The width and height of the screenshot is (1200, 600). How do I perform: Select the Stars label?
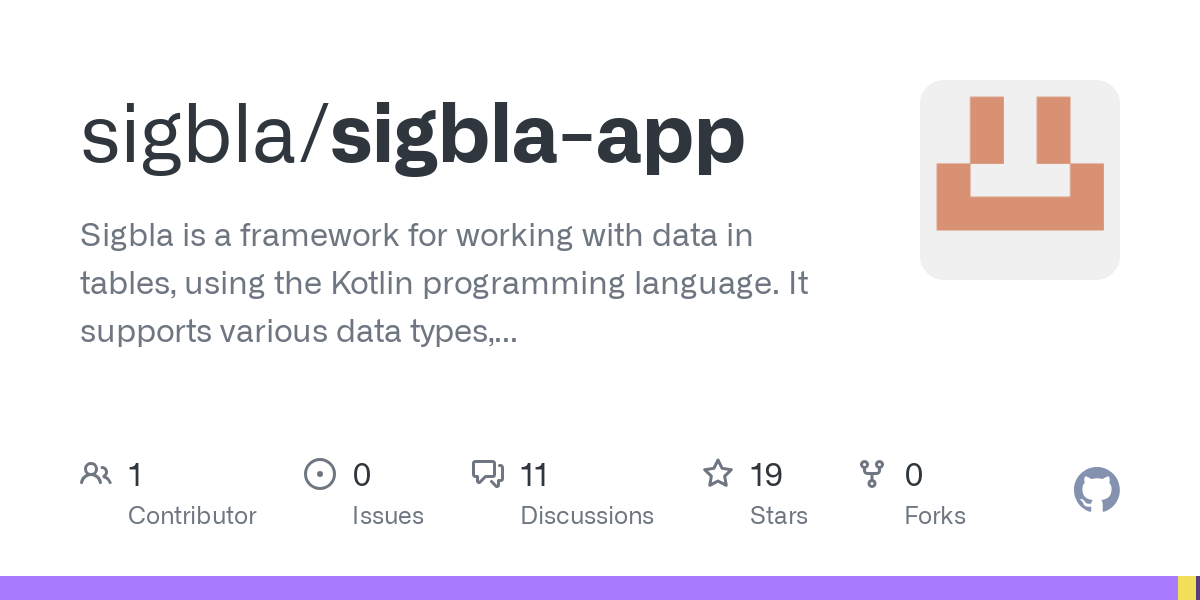tap(778, 516)
